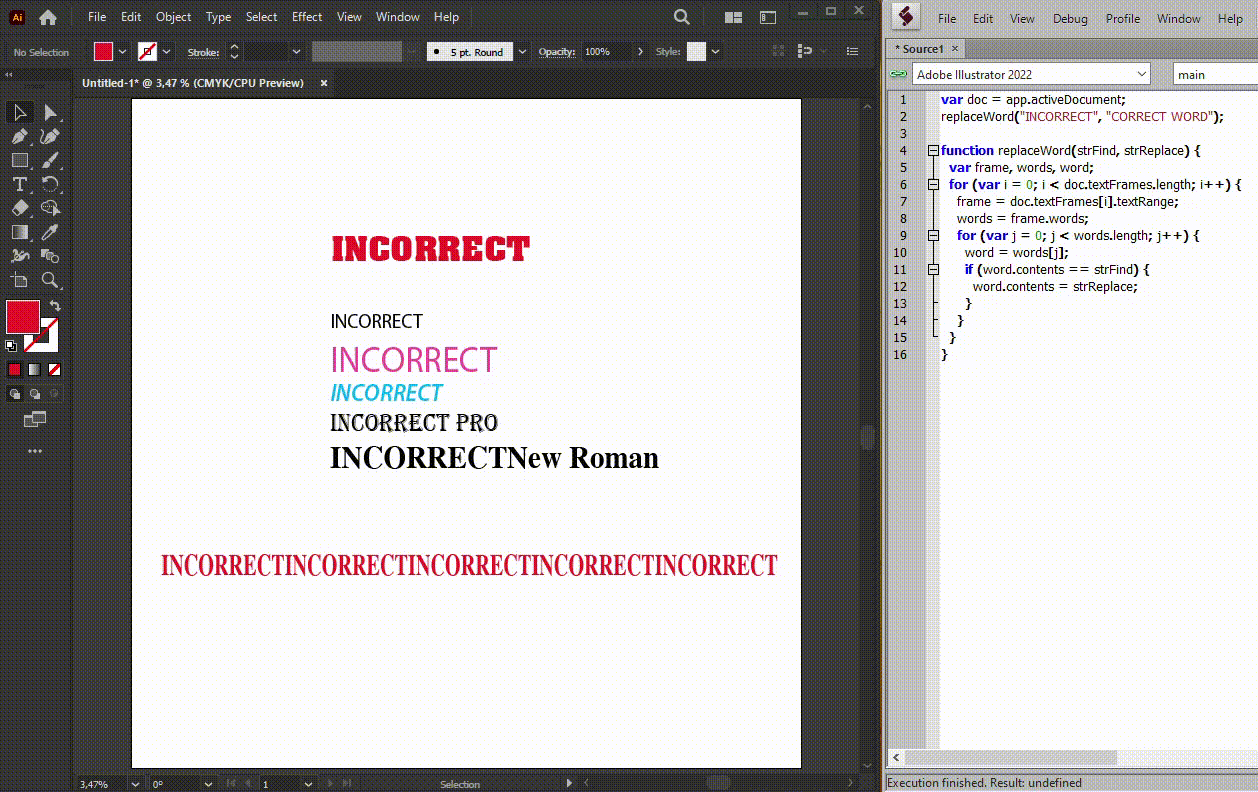The image size is (1258, 792).
Task: Reset default fill and stroke
Action: tap(11, 346)
